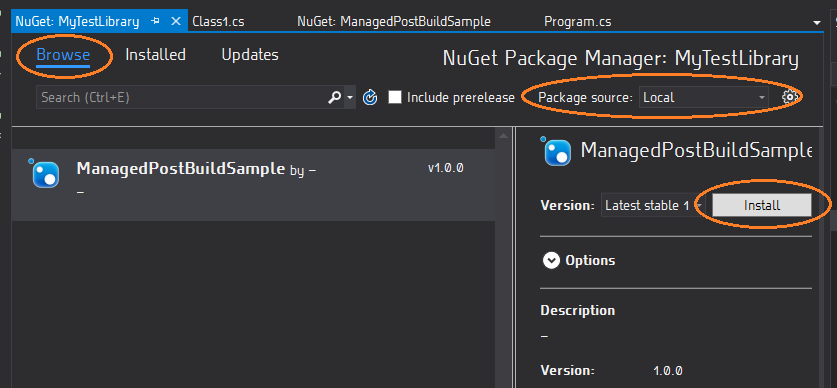Viewport: 837px width, 388px height.
Task: Open the Class1.cs document tab
Action: coord(218,22)
